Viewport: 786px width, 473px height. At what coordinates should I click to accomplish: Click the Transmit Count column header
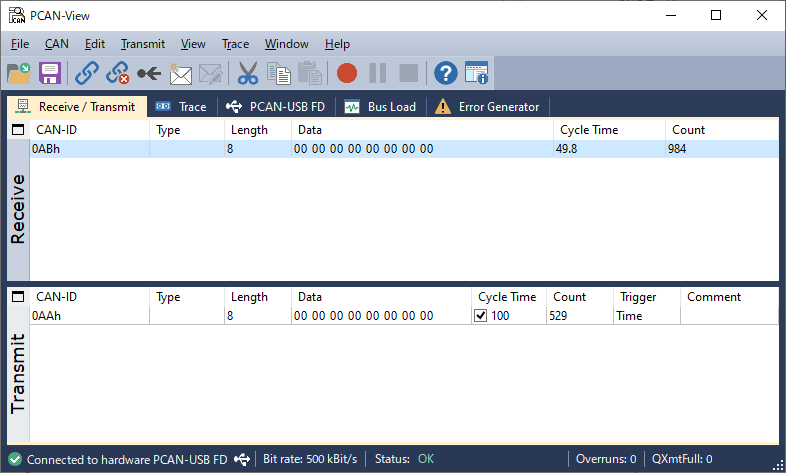click(579, 297)
